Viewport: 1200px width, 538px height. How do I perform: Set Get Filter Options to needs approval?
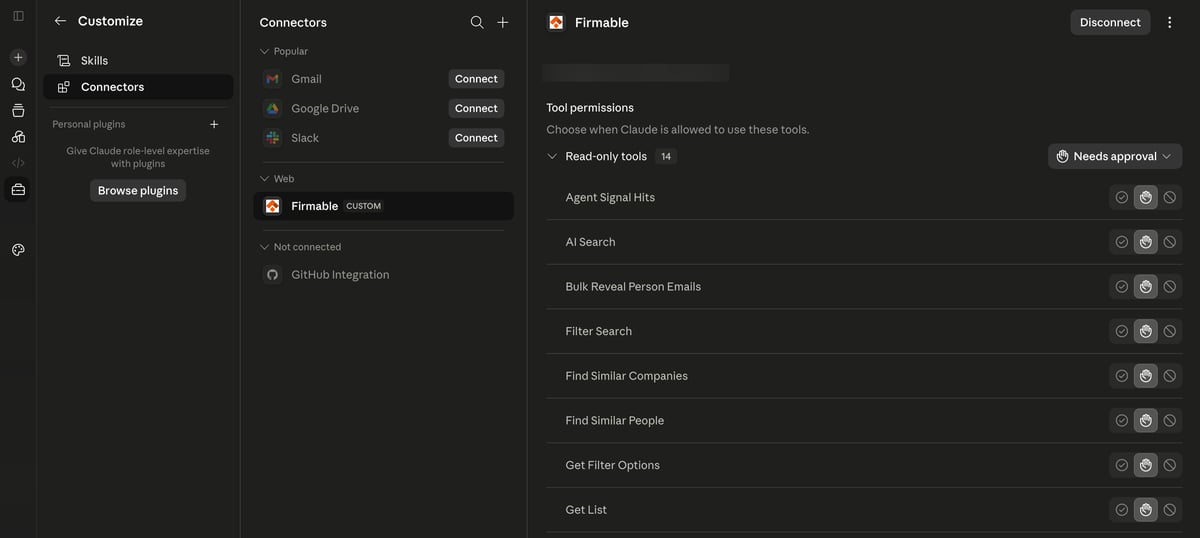coord(1146,465)
